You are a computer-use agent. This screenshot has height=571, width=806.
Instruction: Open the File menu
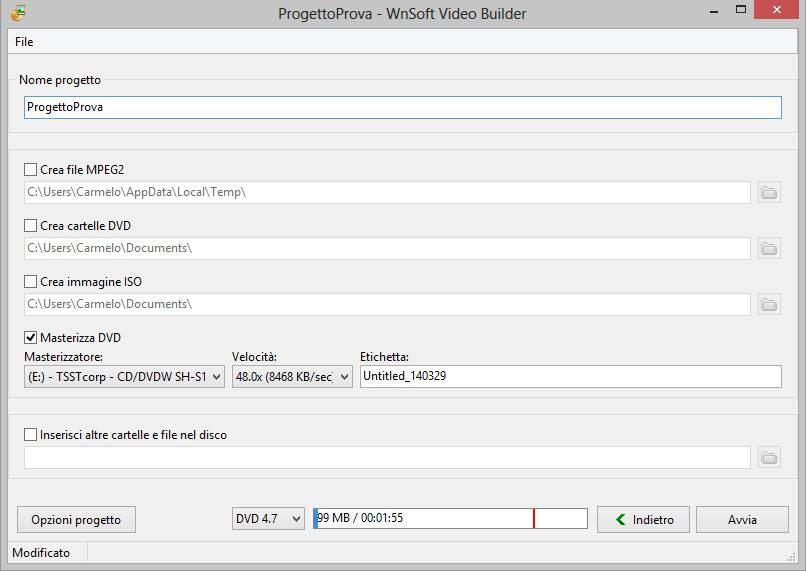coord(24,42)
